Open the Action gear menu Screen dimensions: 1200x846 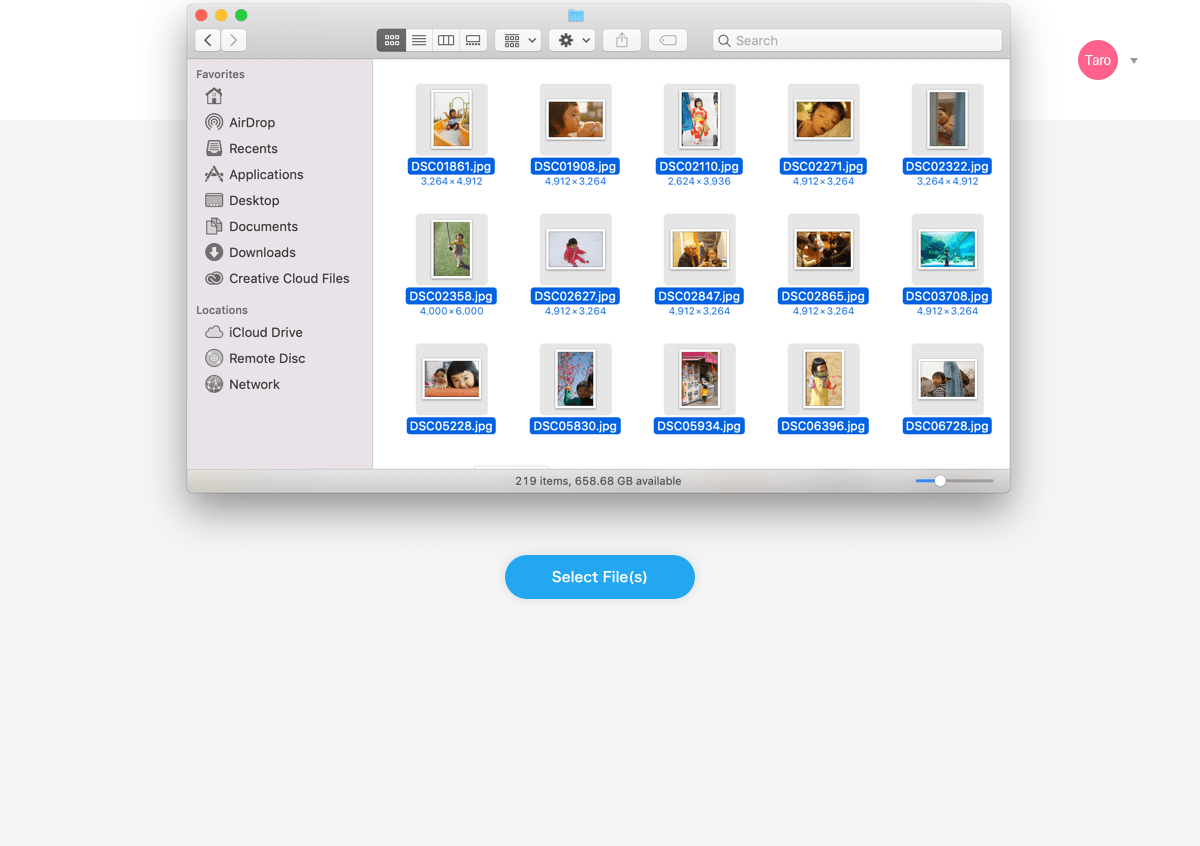tap(572, 40)
